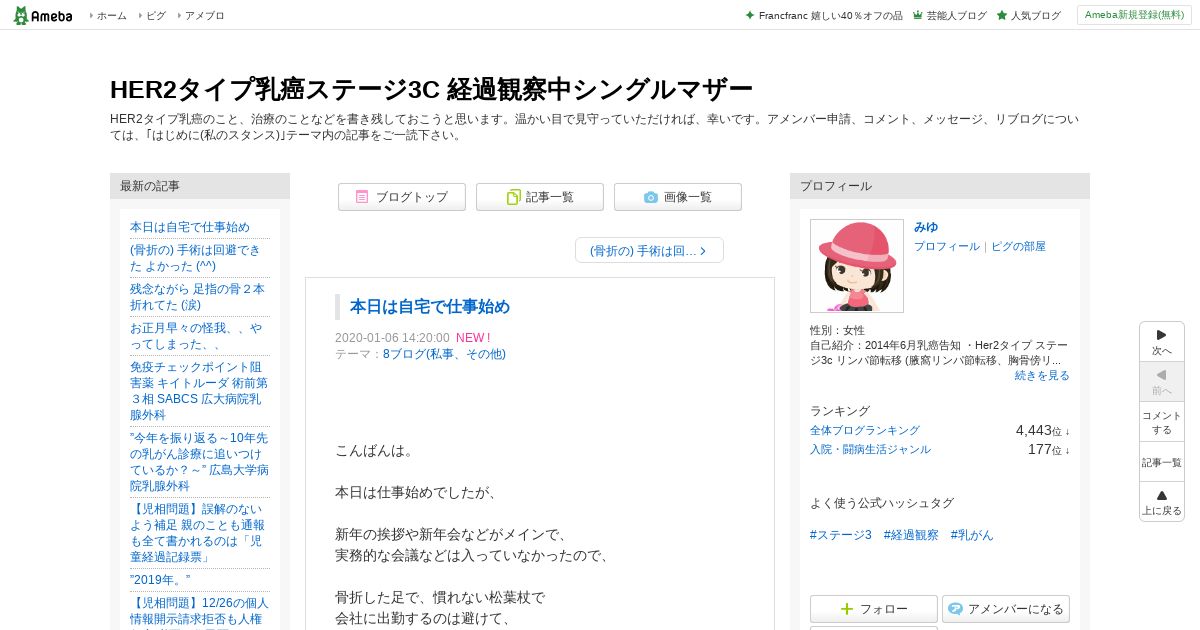Click the profile avatar image
This screenshot has width=1200, height=630.
tap(857, 266)
